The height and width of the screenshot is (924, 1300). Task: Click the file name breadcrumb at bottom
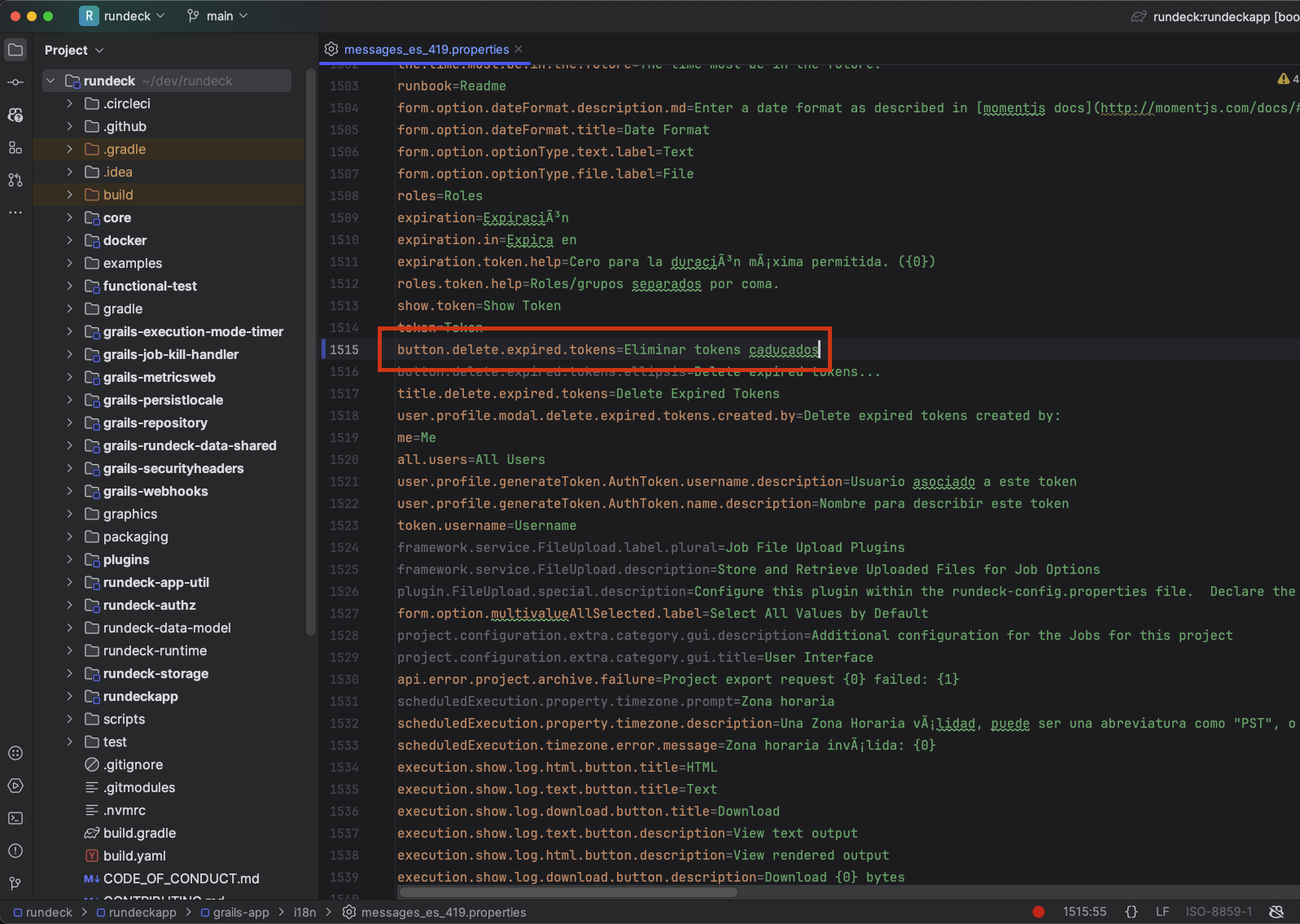pos(435,912)
